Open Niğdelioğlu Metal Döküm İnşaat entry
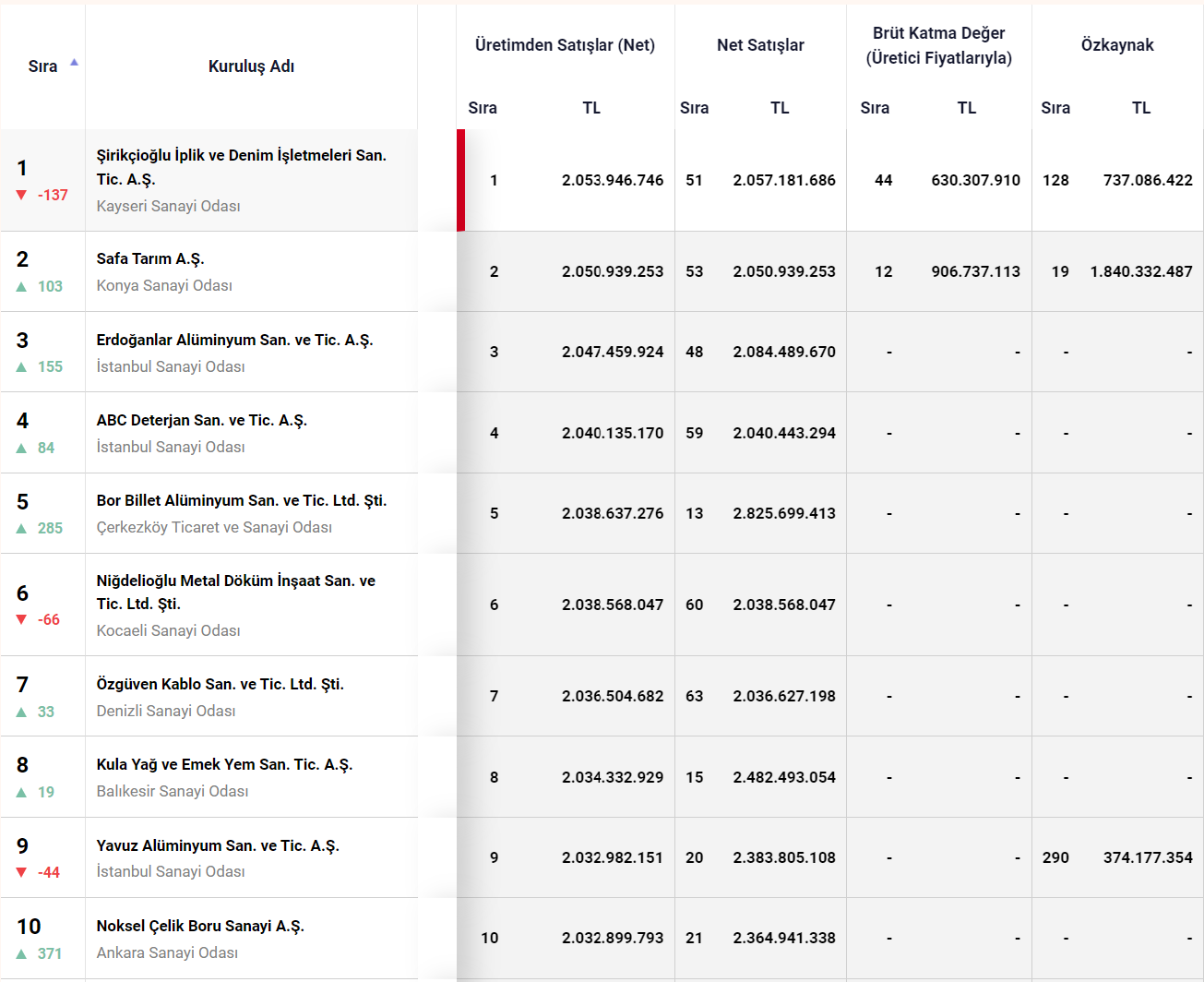Image resolution: width=1204 pixels, height=982 pixels. (235, 592)
